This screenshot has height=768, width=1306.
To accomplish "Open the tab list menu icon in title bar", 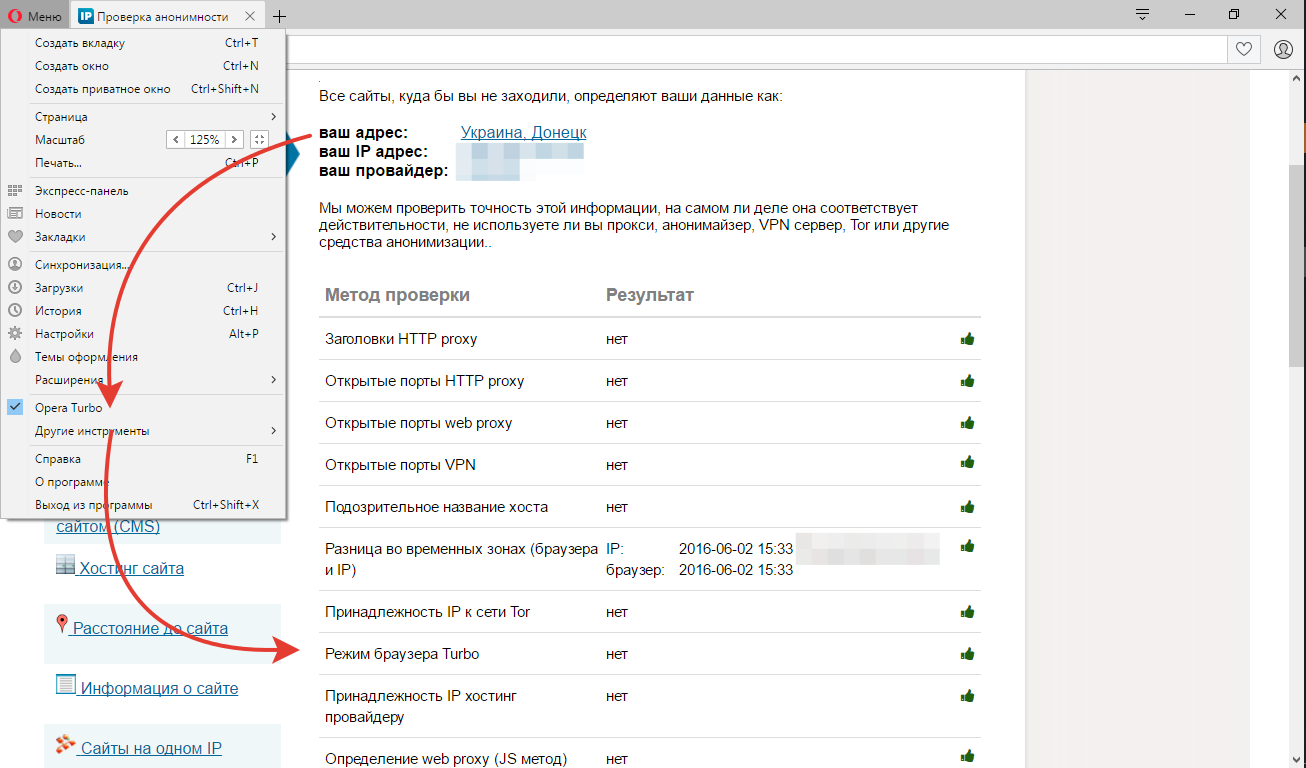I will click(x=1143, y=15).
